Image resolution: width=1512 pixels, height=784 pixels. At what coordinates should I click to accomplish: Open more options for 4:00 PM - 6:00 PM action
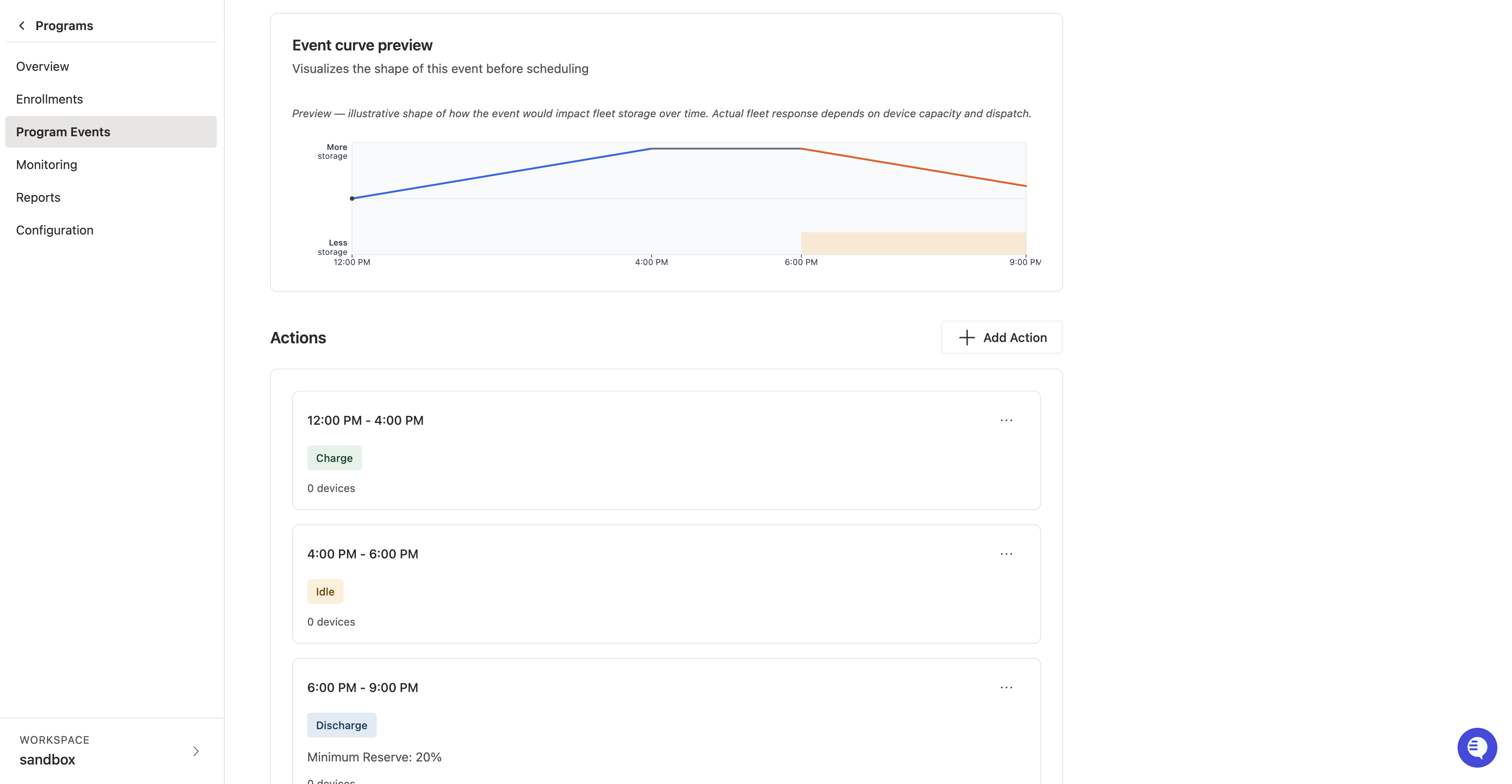[x=1006, y=554]
